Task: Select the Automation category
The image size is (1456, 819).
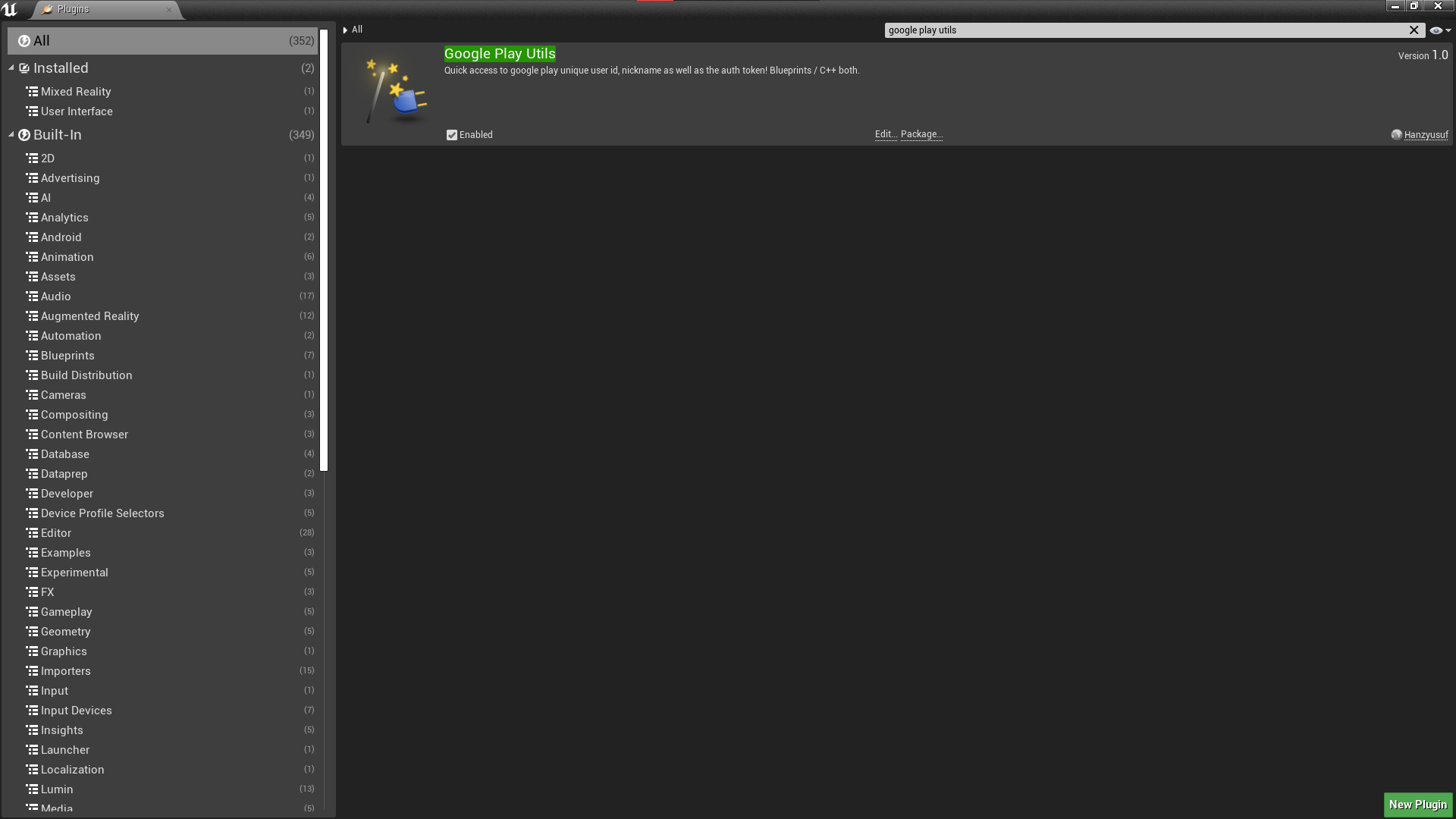Action: pos(162,336)
